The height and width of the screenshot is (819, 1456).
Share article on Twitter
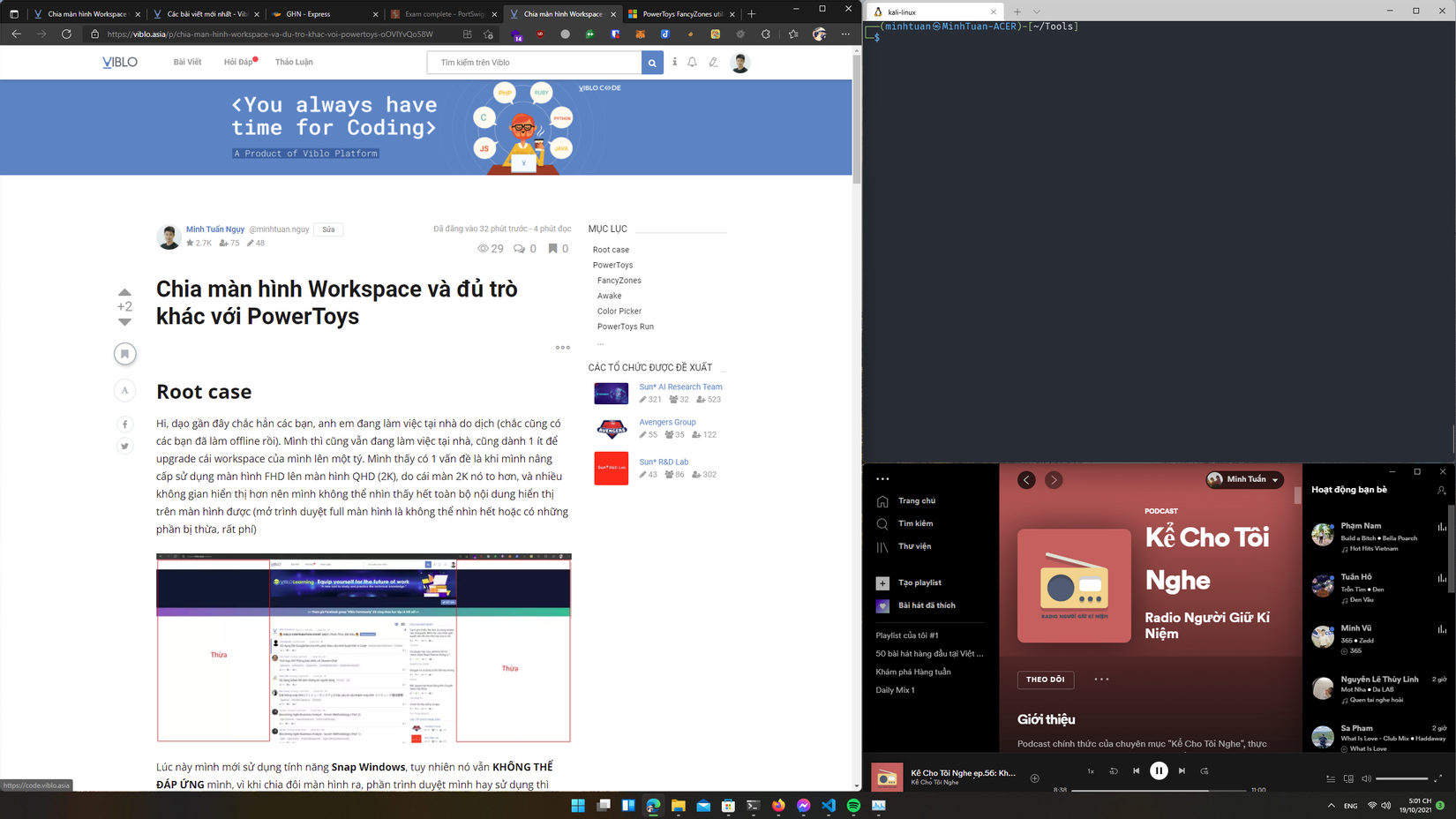pyautogui.click(x=124, y=446)
